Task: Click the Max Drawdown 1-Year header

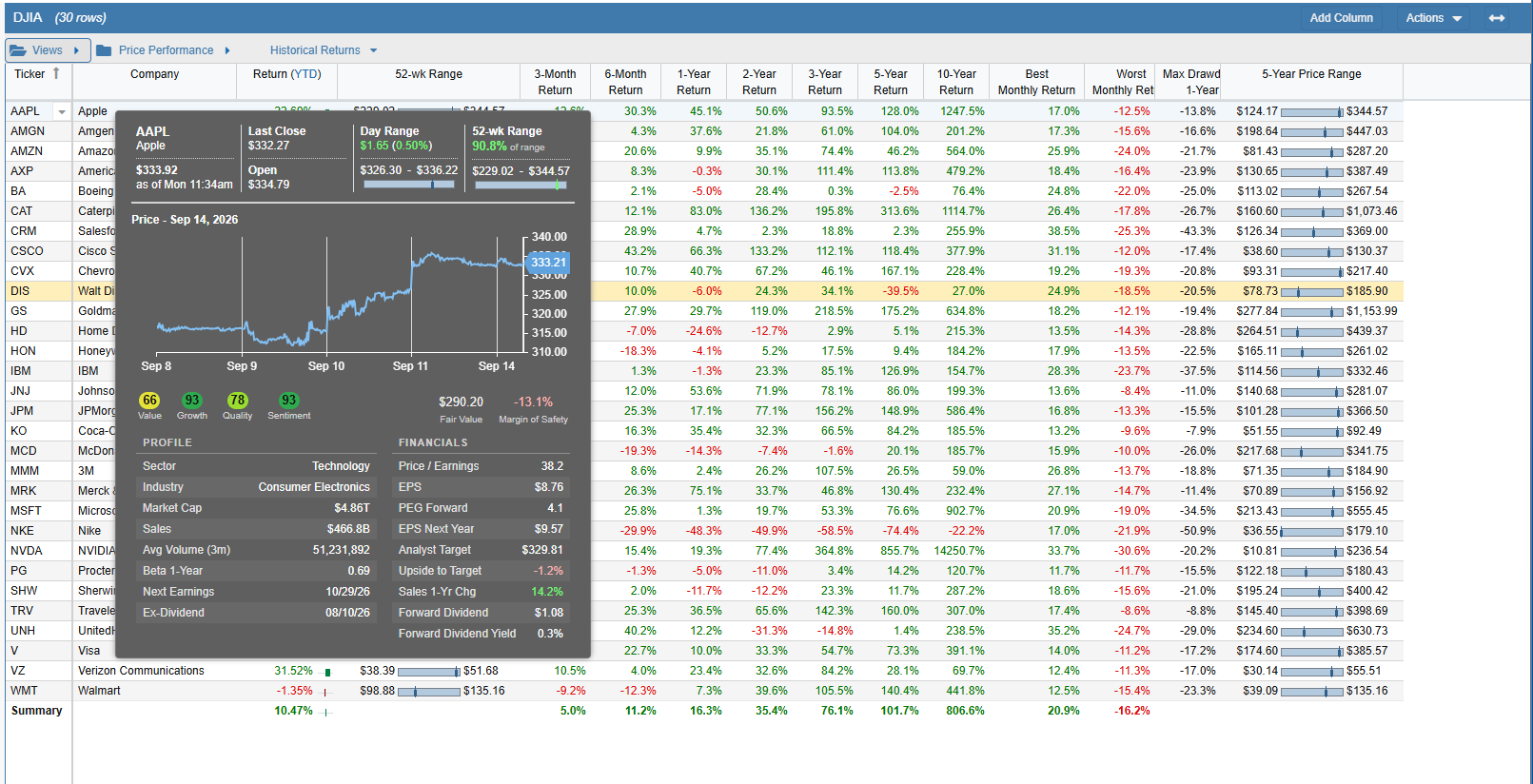Action: click(1190, 82)
